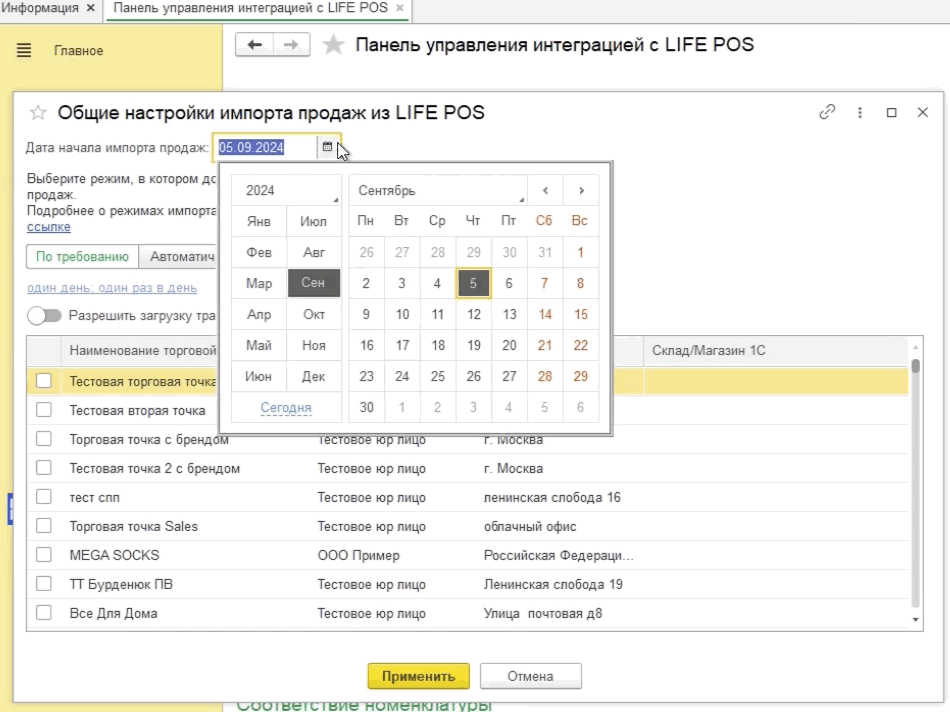Screen dimensions: 950x712
Task: Go forward with the right arrow
Action: [291, 45]
